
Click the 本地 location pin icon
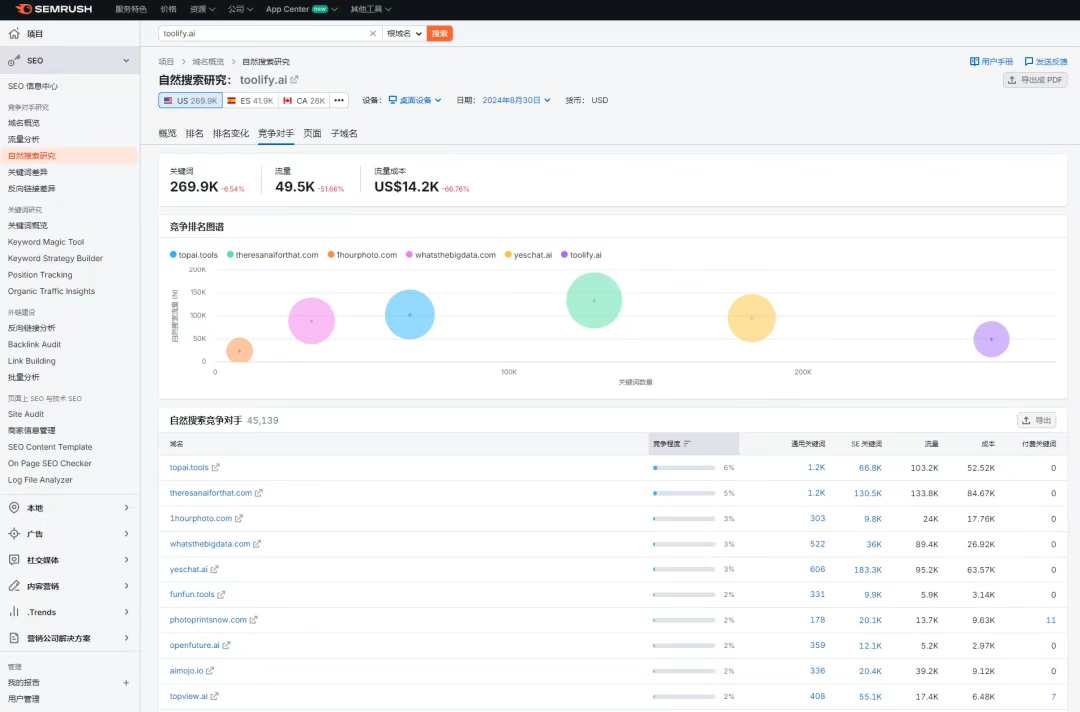(14, 507)
